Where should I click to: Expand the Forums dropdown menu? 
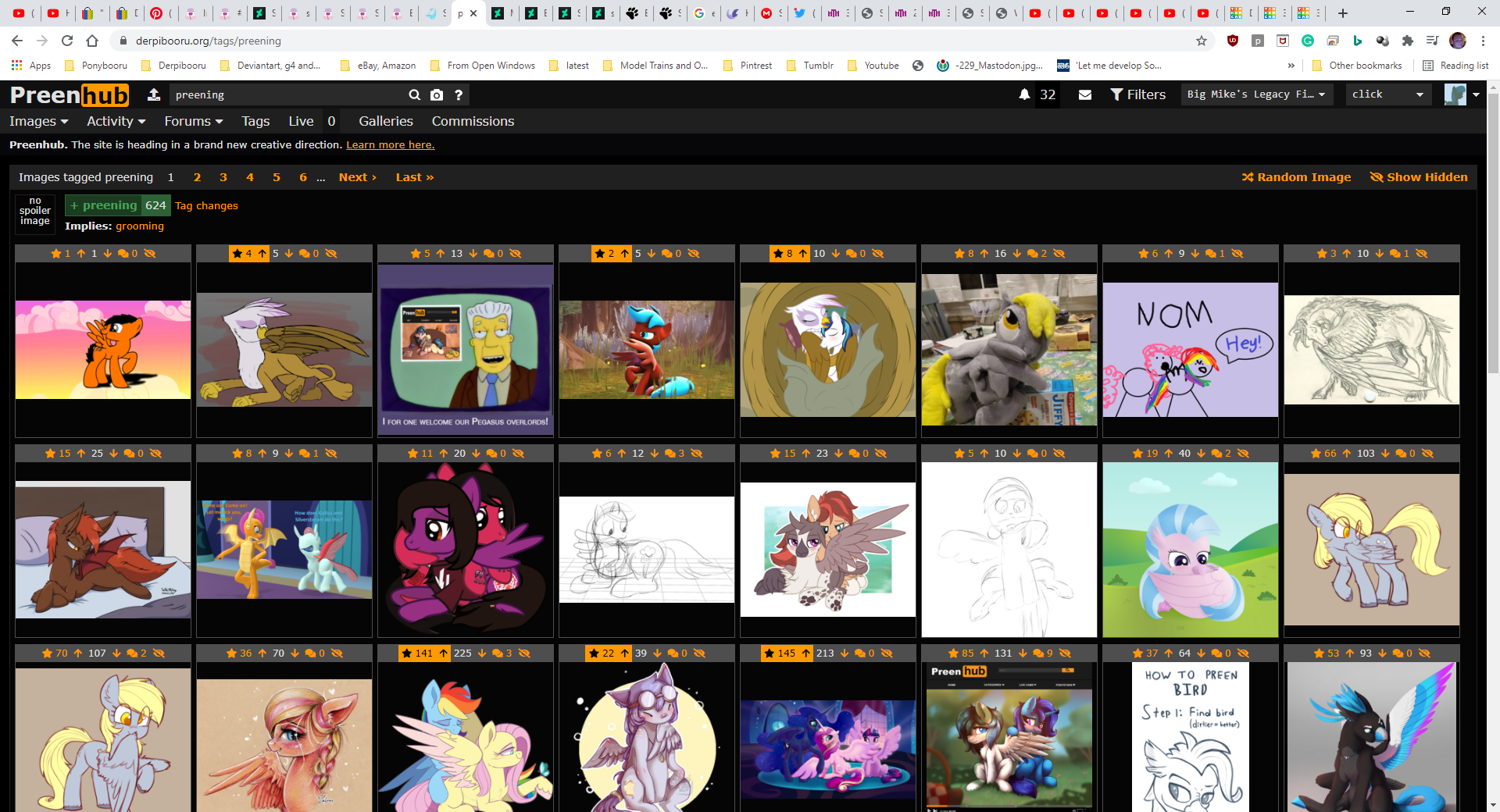point(194,121)
